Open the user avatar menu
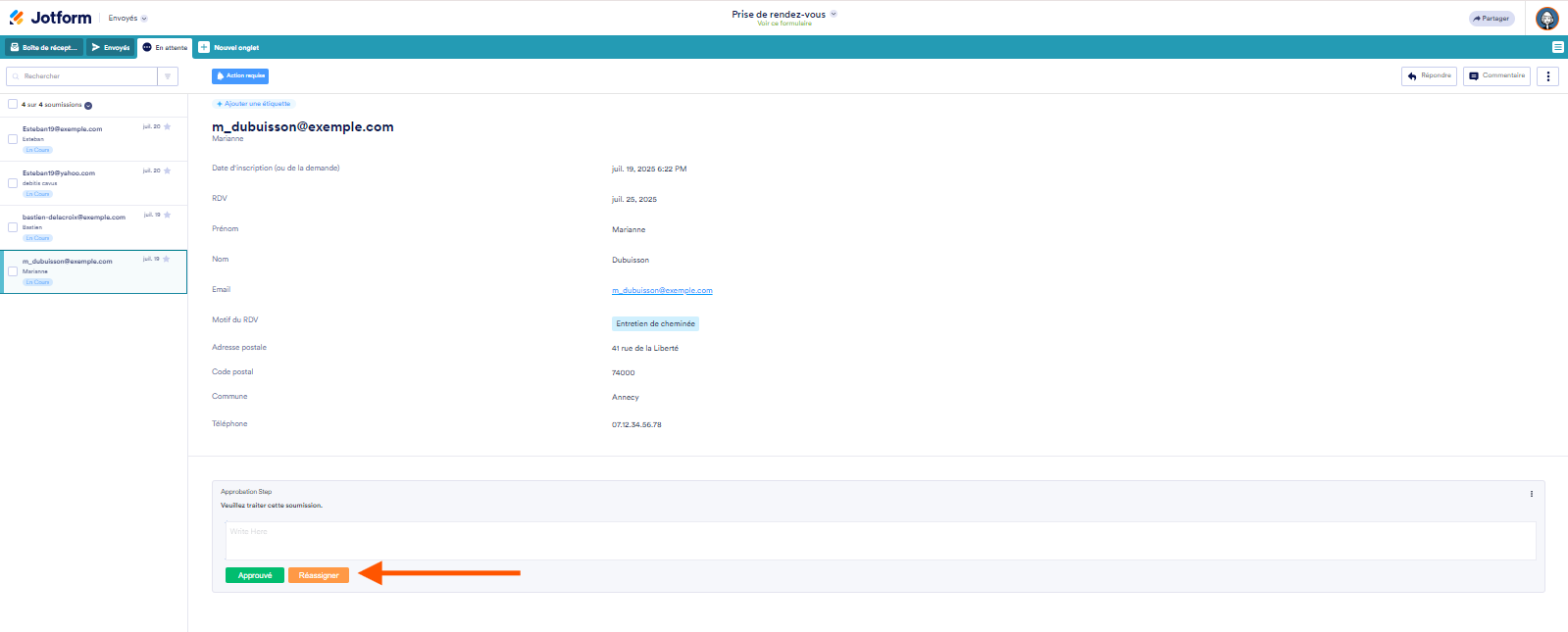Screen dimensions: 1568x632 tap(1546, 19)
